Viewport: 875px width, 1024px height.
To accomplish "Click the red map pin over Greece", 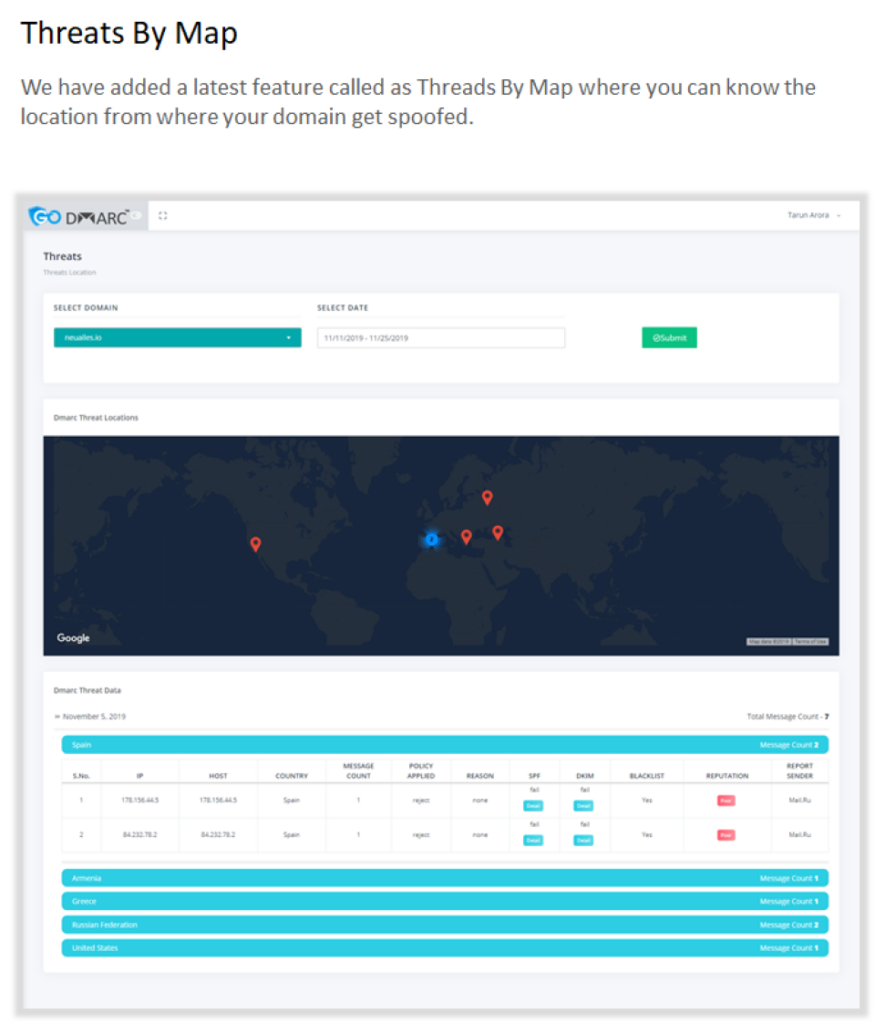I will 466,537.
